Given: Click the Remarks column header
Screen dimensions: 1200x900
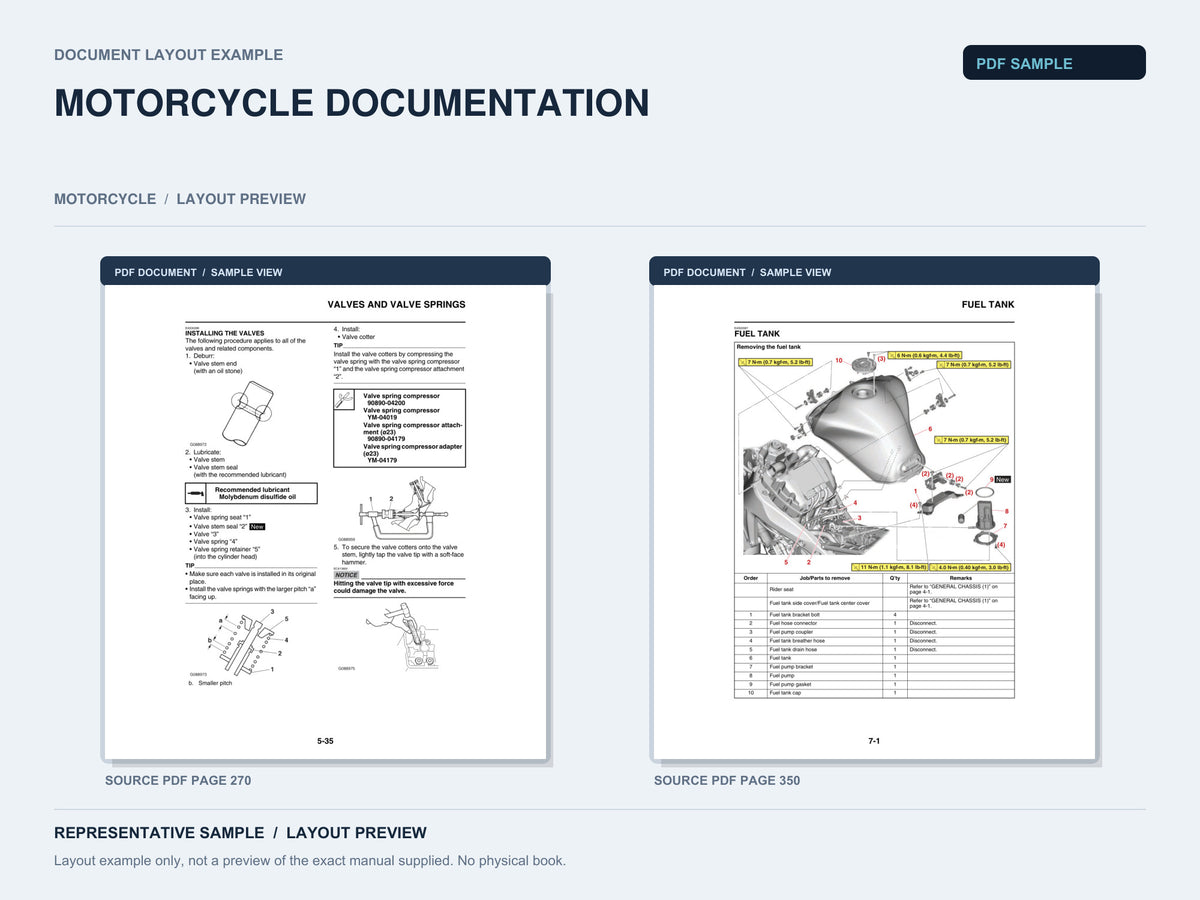Looking at the screenshot, I should pos(960,578).
